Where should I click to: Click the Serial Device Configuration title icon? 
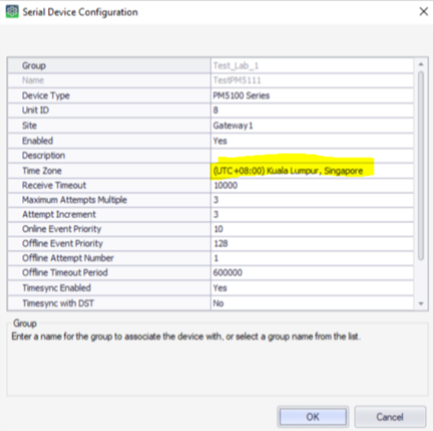pos(12,12)
